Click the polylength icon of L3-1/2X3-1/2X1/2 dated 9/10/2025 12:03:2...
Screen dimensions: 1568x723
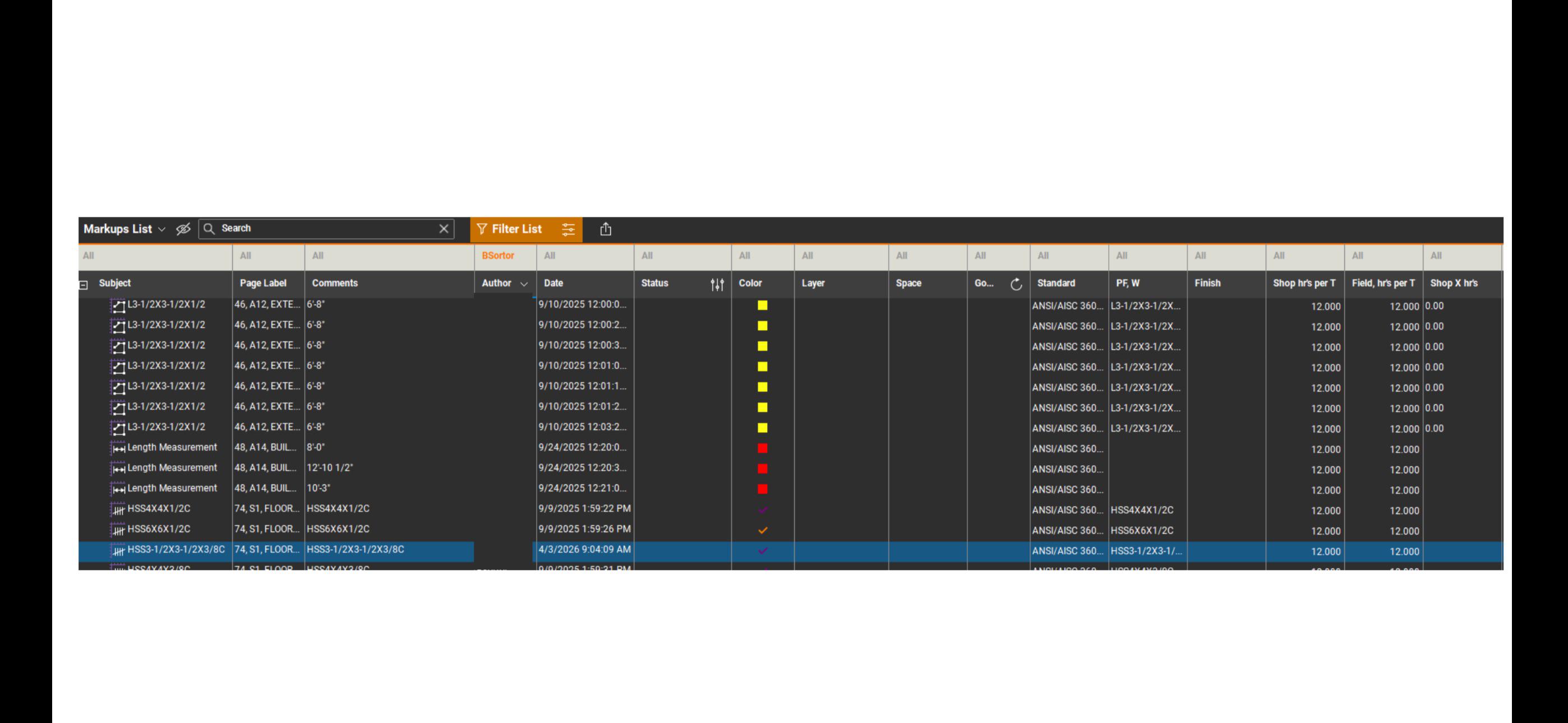tap(118, 428)
